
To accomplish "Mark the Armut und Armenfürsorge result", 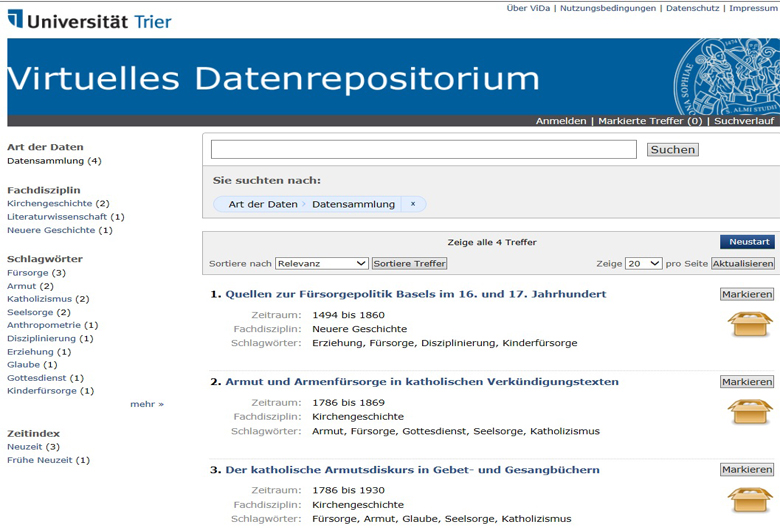I will (x=747, y=382).
